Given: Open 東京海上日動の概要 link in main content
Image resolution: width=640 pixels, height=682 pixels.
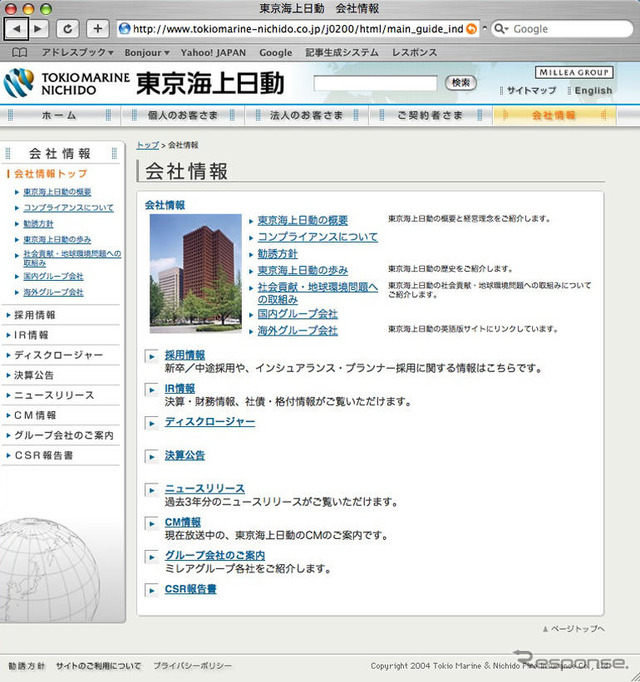Looking at the screenshot, I should tap(303, 221).
